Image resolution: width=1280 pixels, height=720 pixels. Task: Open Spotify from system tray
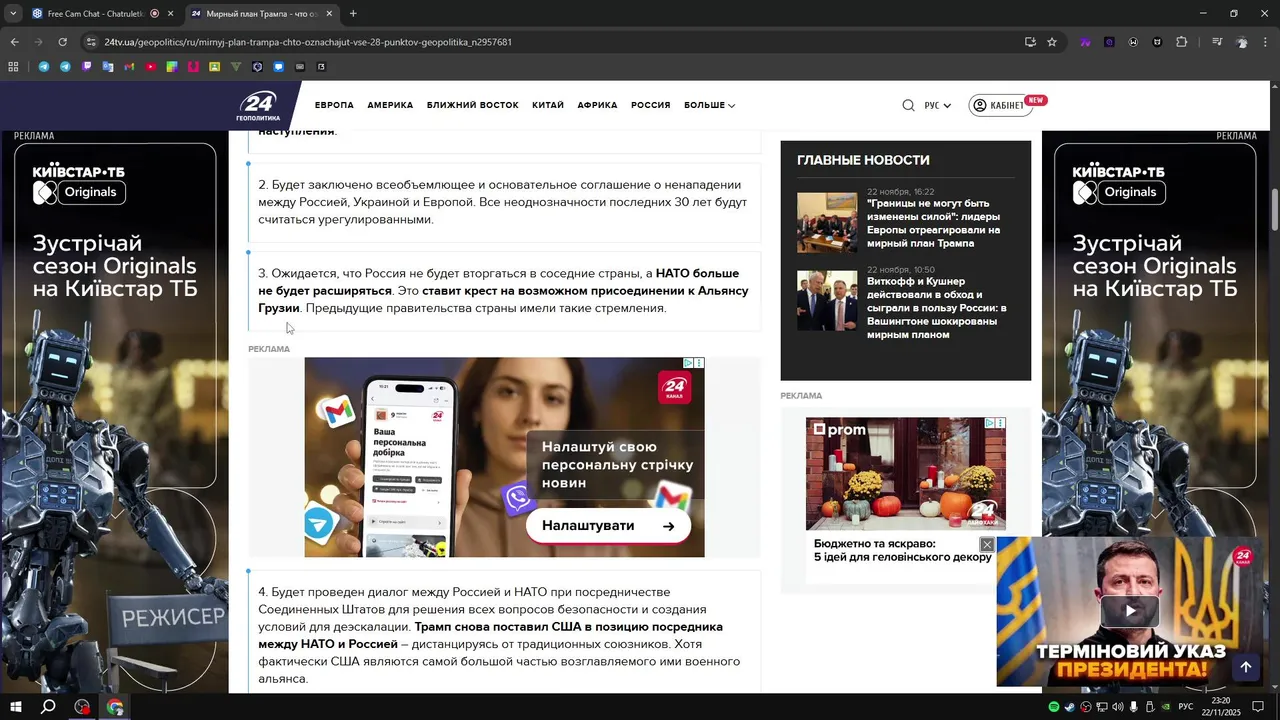(1054, 707)
